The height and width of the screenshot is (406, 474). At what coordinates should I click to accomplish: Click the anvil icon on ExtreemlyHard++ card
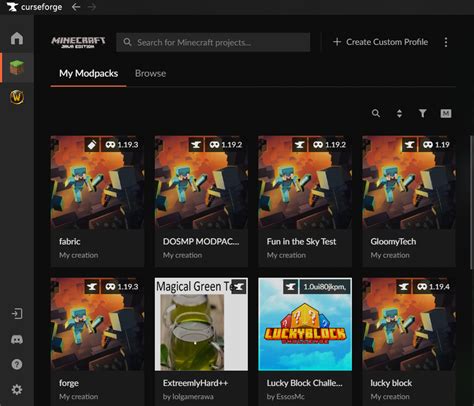click(239, 287)
